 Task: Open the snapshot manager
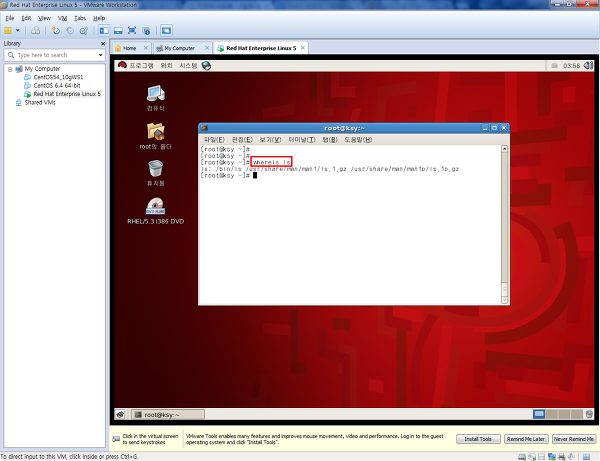(84, 31)
